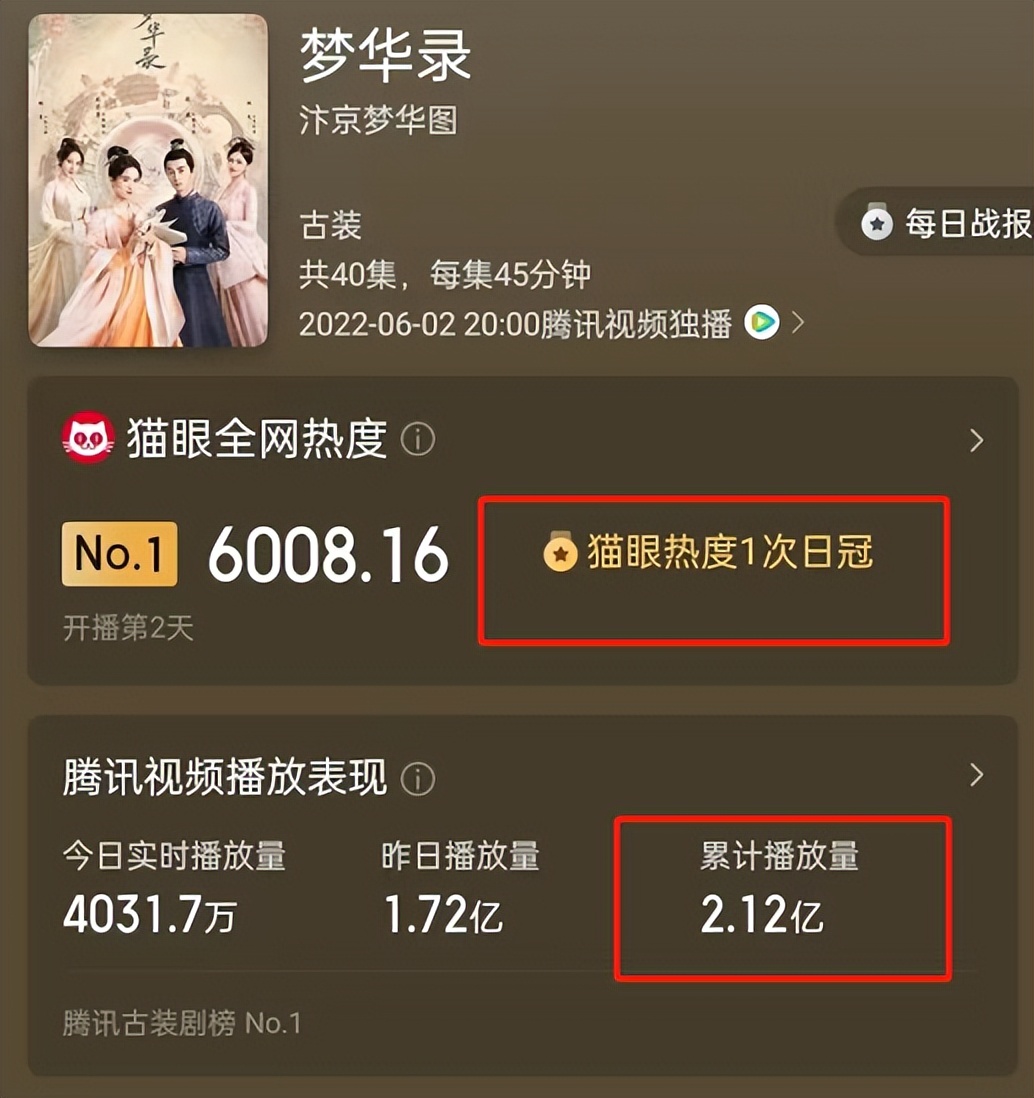
Task: Click the medal icon beside 每日战报
Action: (x=876, y=222)
